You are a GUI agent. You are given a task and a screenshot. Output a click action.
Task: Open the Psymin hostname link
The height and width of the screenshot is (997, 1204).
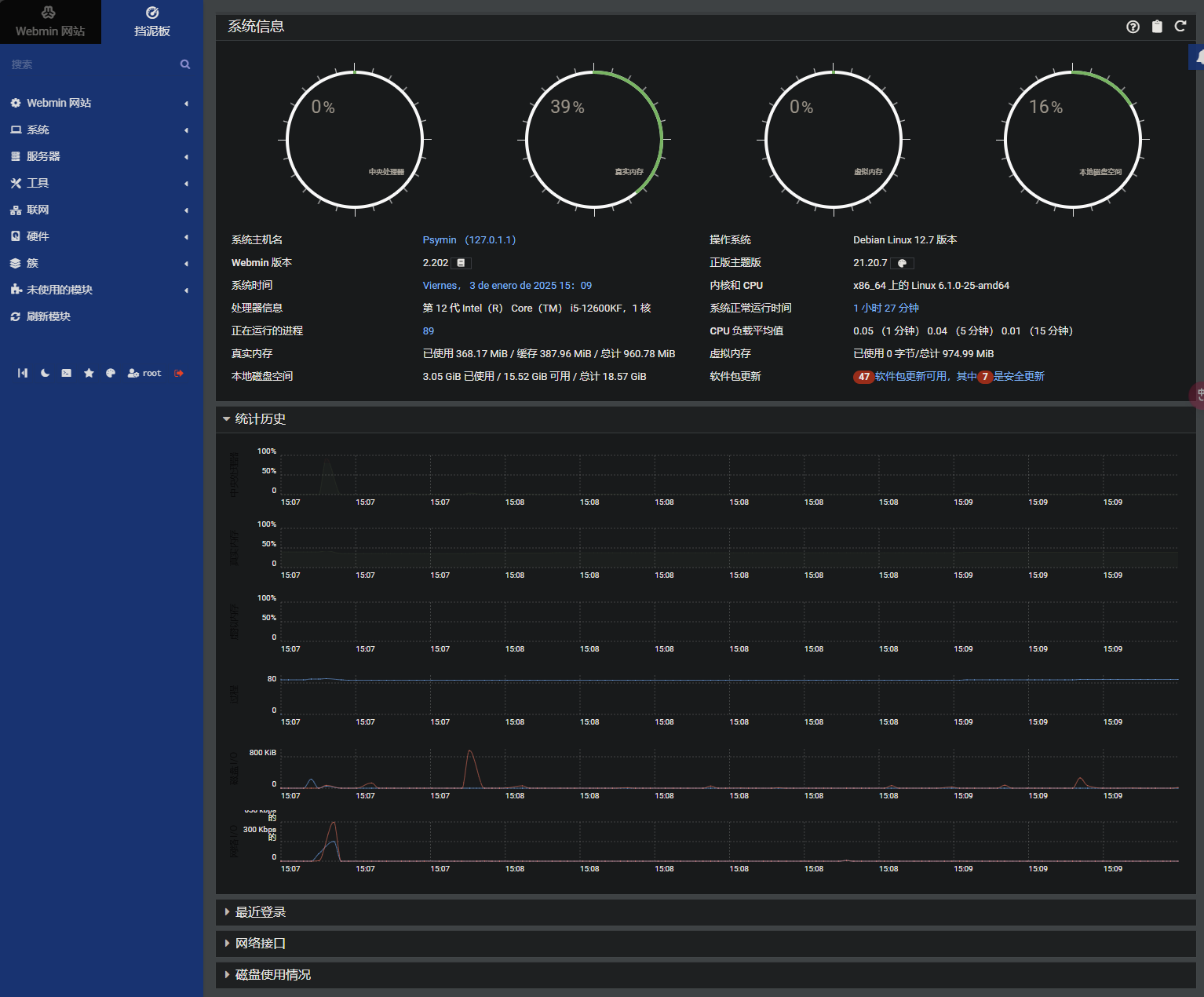click(x=439, y=240)
